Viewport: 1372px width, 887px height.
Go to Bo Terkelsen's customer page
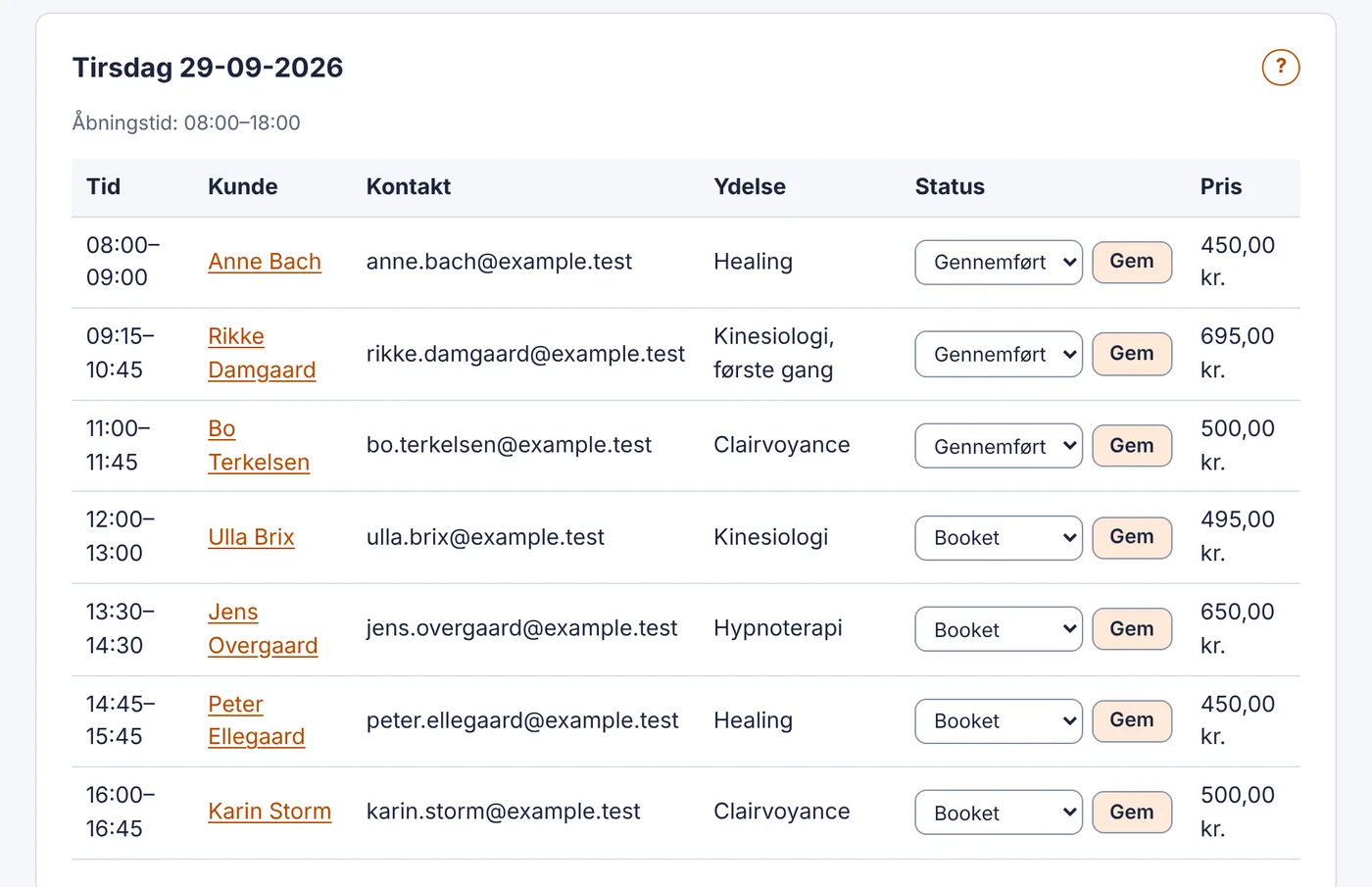pyautogui.click(x=259, y=445)
